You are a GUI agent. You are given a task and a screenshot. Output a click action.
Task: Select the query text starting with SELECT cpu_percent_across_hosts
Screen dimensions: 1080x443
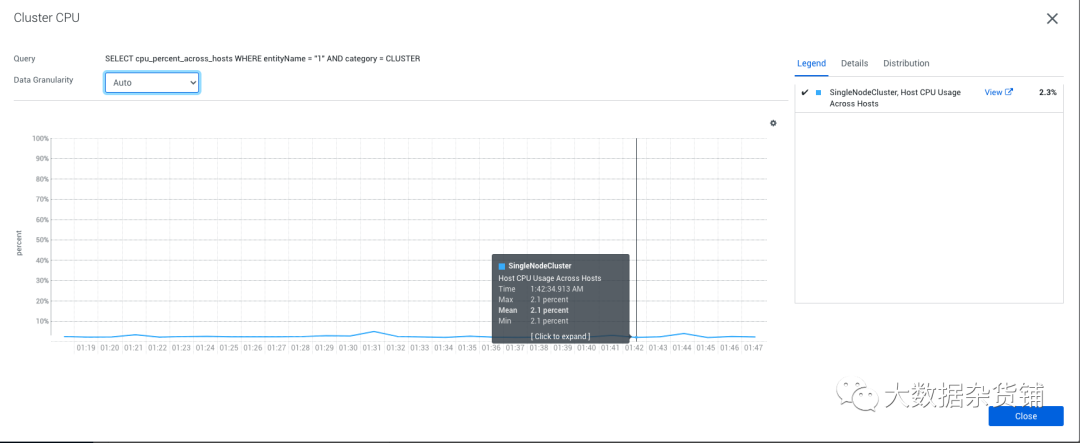[x=262, y=59]
